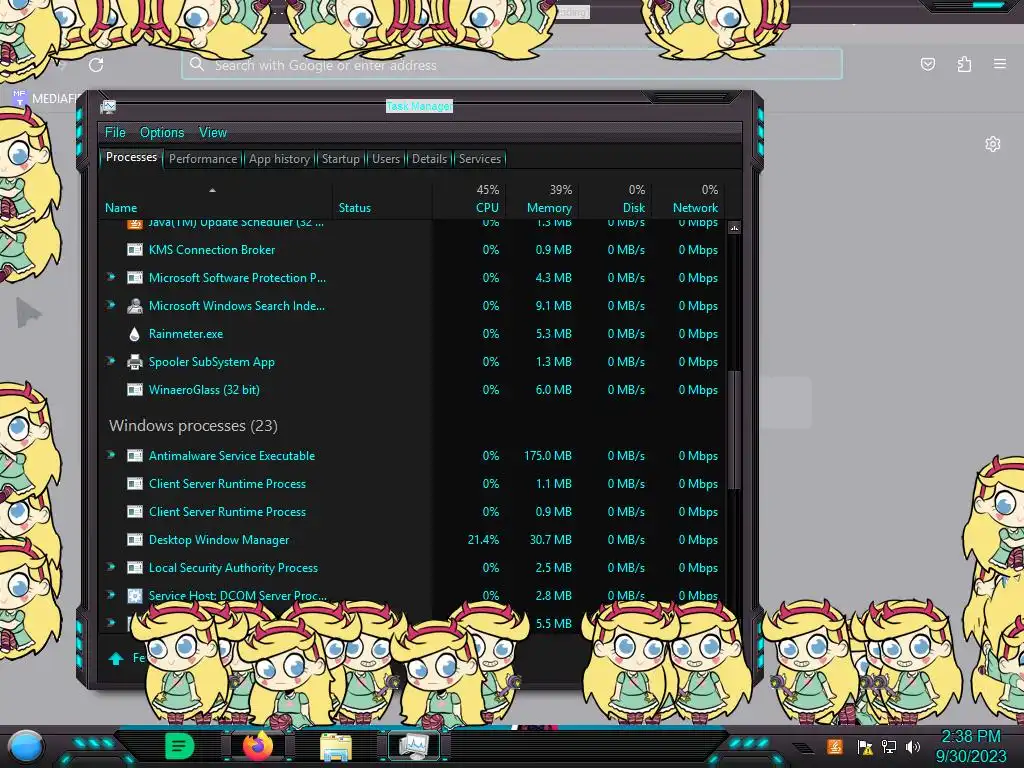Viewport: 1024px width, 768px height.
Task: Expand the Spooler SubSystem App row
Action: (x=111, y=361)
